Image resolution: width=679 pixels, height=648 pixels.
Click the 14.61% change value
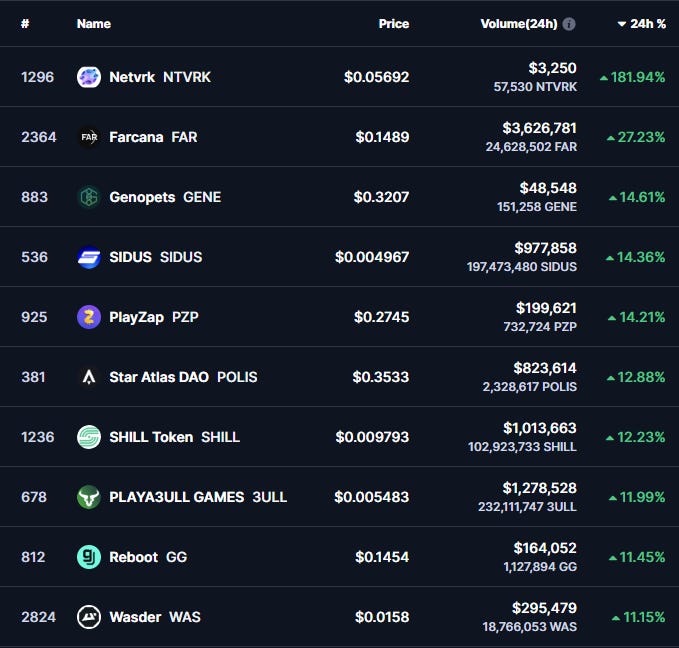tap(643, 197)
